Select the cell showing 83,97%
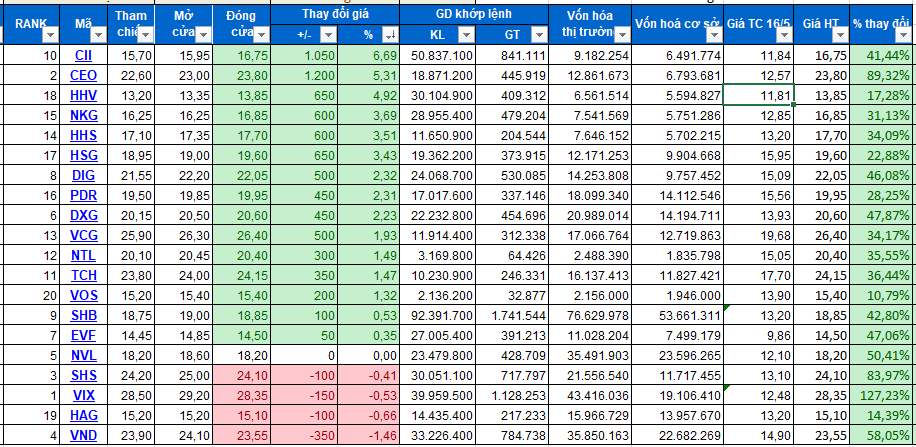The width and height of the screenshot is (916, 447). pyautogui.click(x=883, y=375)
